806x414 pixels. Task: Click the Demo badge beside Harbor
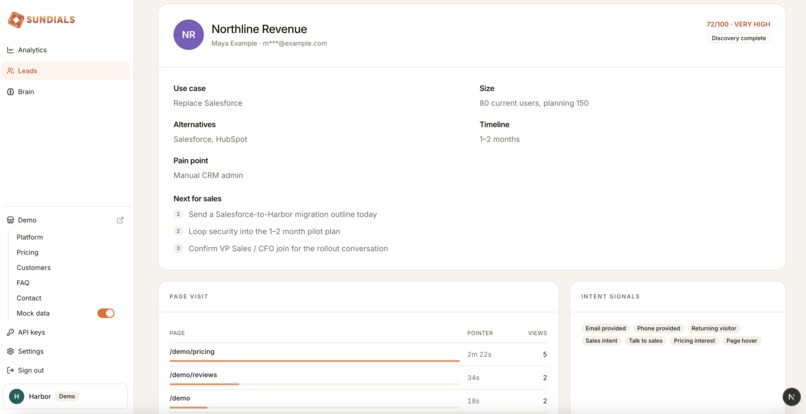coord(67,397)
